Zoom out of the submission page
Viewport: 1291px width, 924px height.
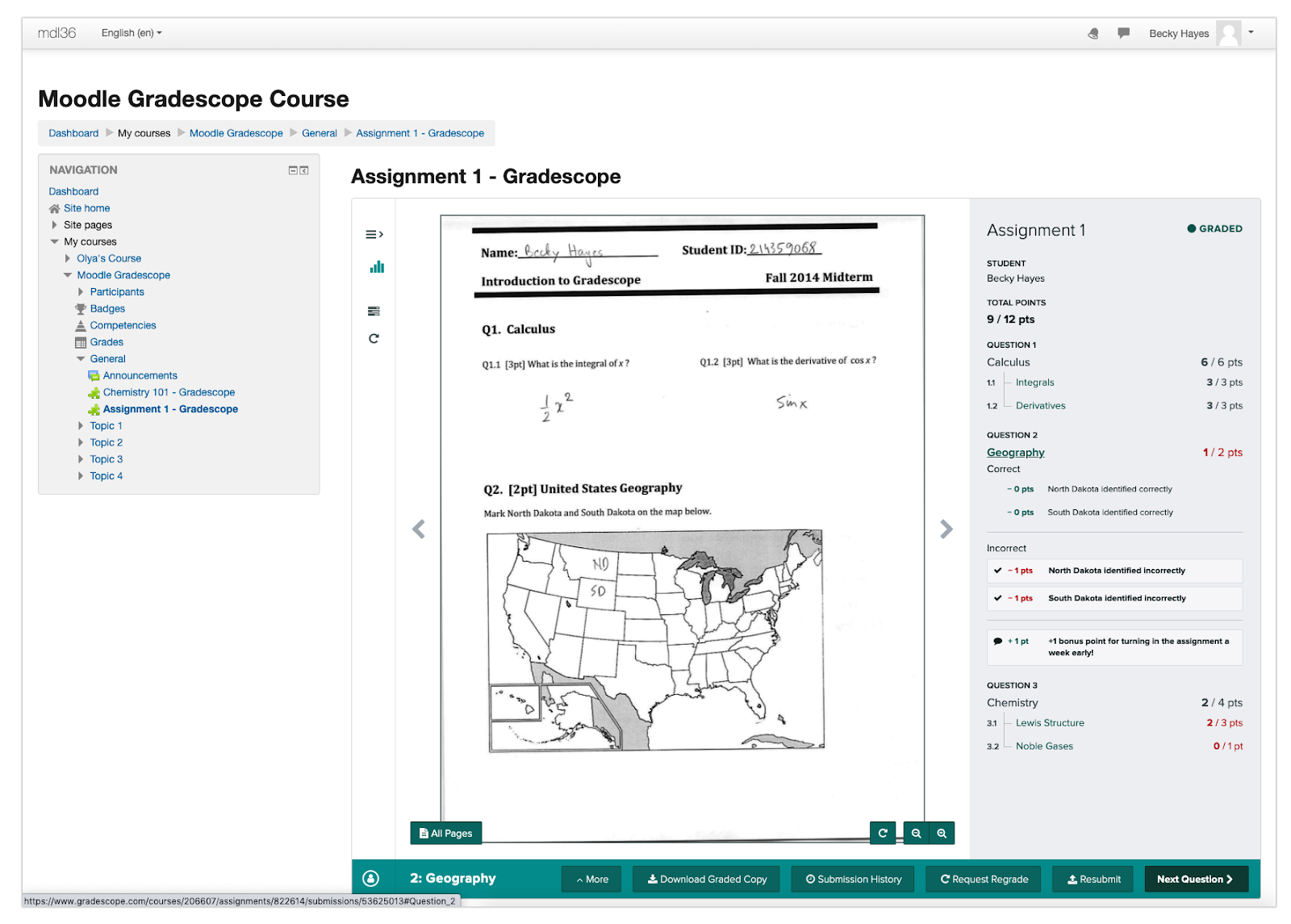point(916,833)
